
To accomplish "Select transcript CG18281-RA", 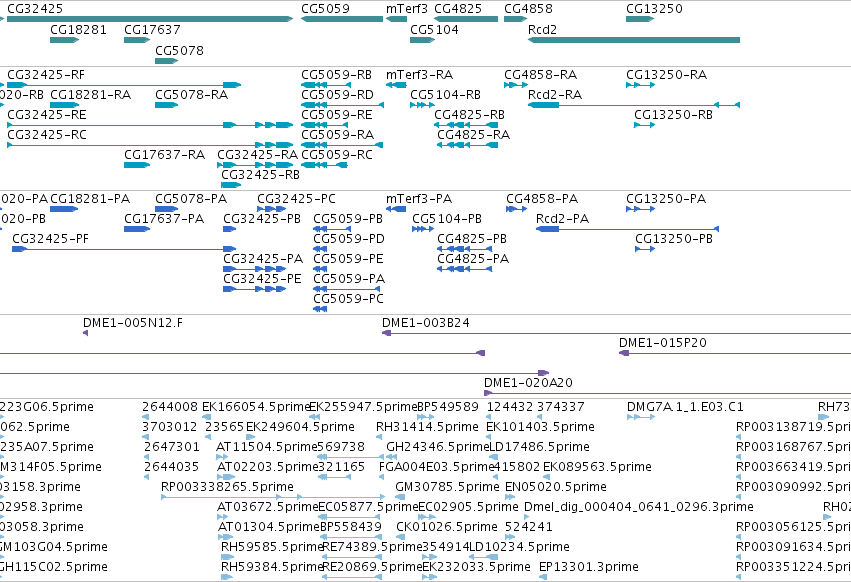I will point(65,105).
